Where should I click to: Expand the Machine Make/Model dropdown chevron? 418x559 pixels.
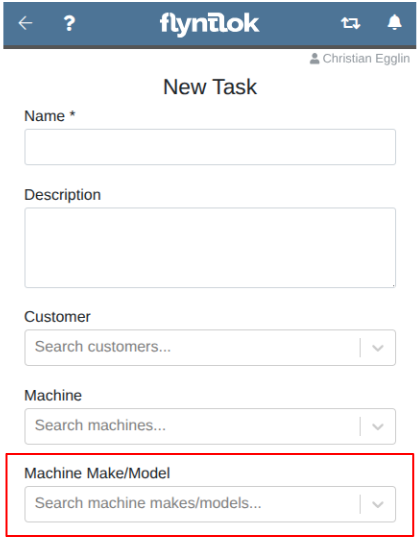378,504
